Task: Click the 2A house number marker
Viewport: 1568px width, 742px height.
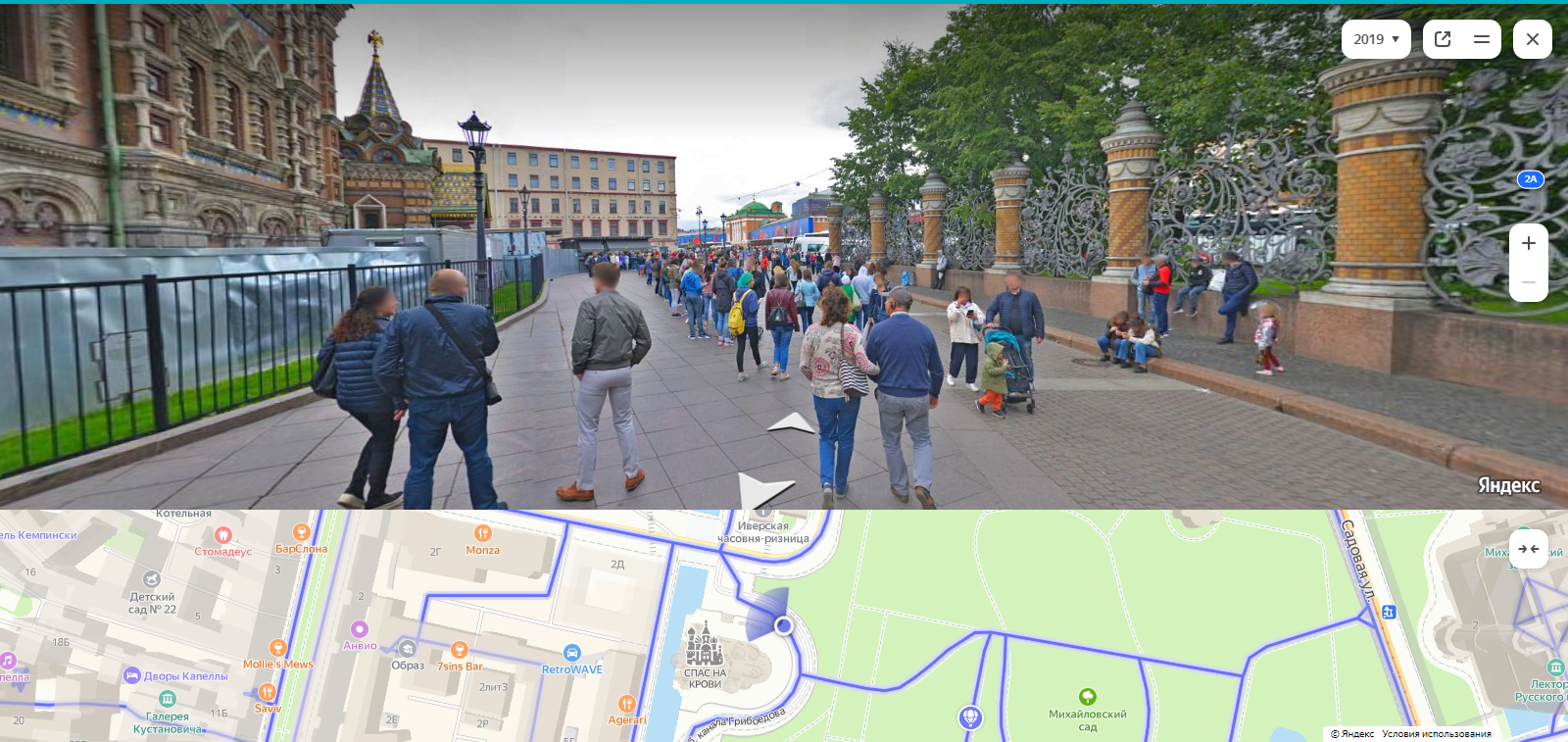Action: tap(1531, 179)
